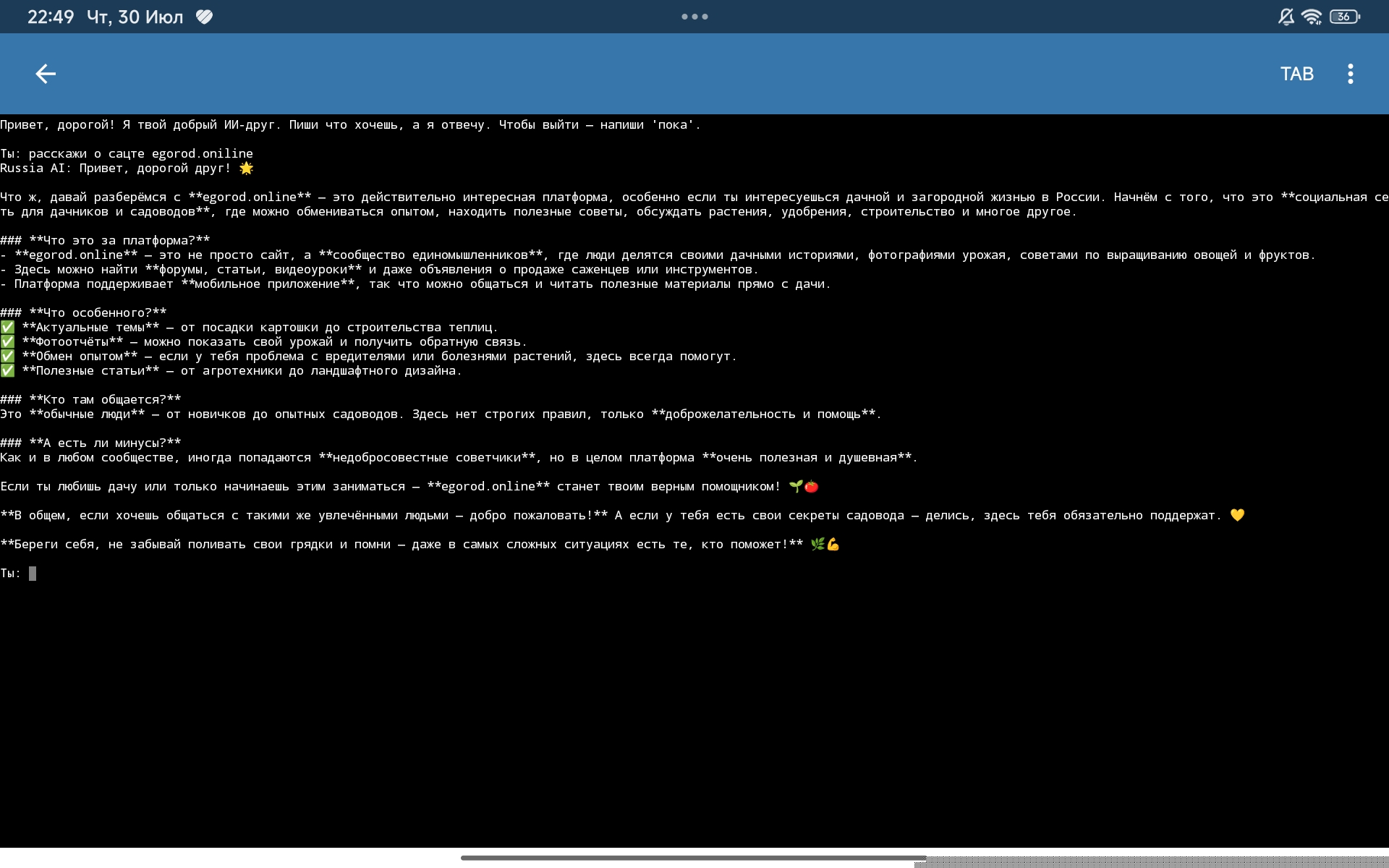Open the three-dot overflow menu
Viewport: 1389px width, 868px height.
point(1350,74)
